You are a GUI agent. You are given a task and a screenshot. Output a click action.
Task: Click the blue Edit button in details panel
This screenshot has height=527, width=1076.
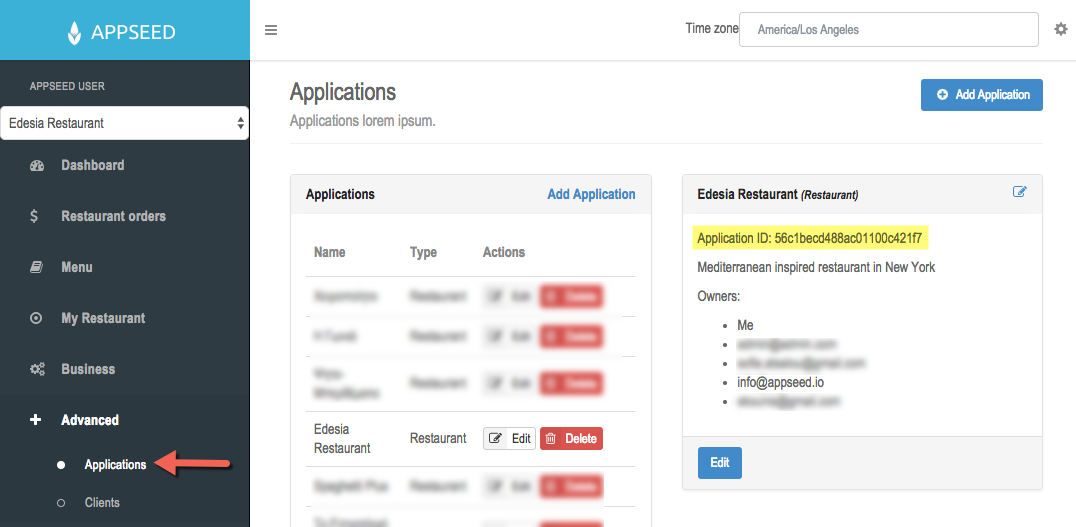pos(719,462)
